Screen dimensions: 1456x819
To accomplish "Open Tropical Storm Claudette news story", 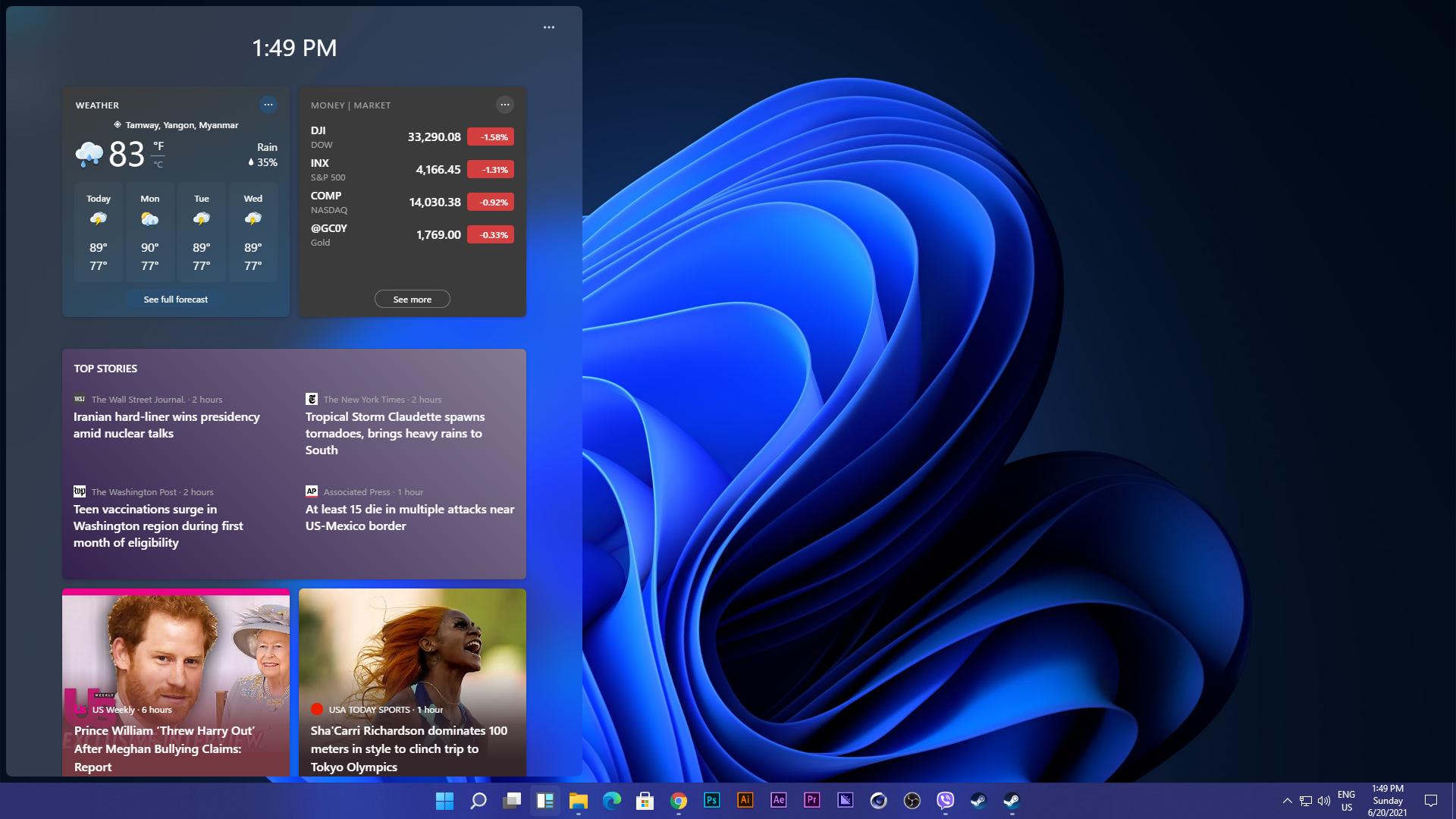I will tap(394, 433).
